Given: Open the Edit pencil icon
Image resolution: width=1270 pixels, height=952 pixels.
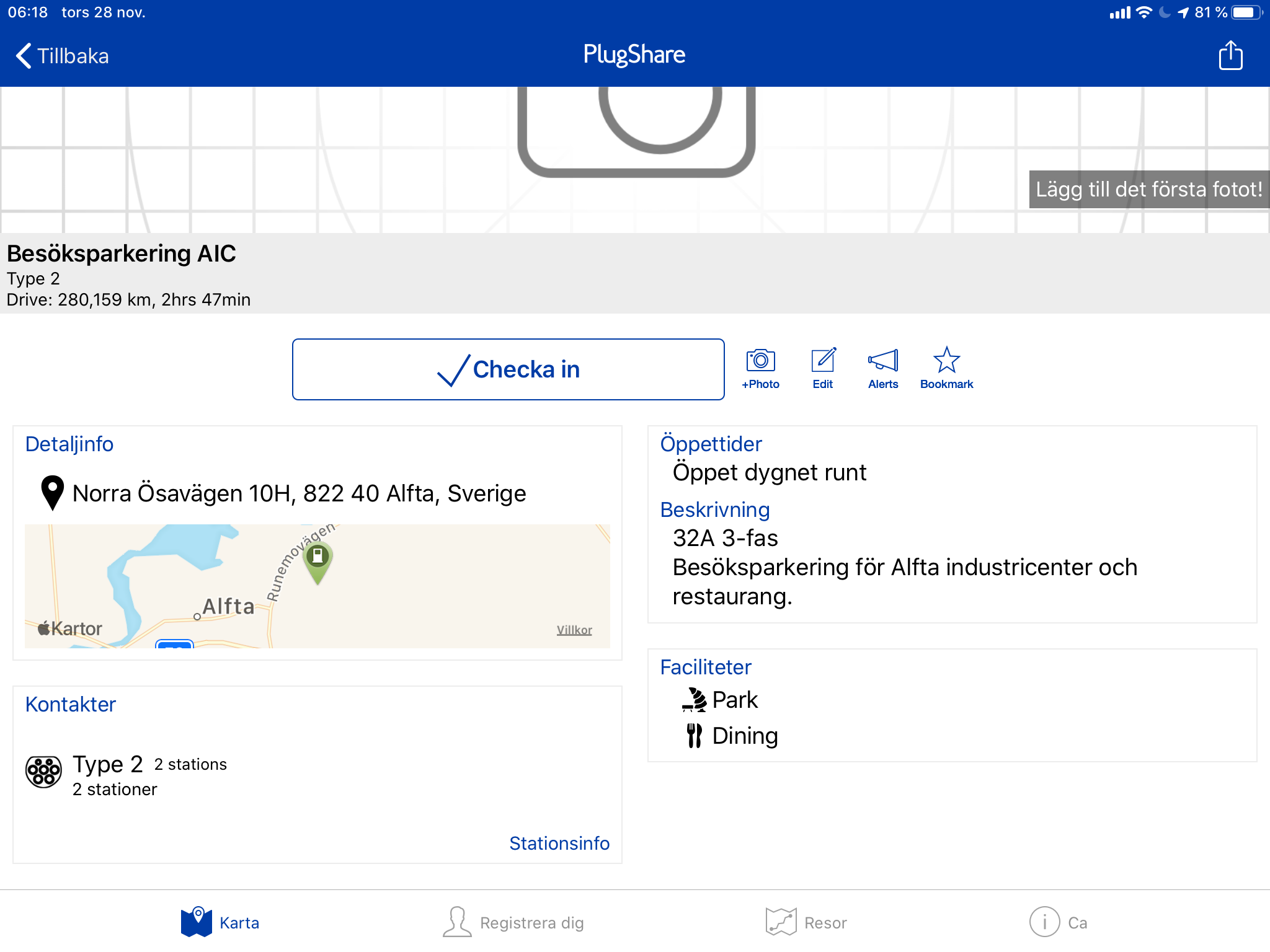Looking at the screenshot, I should click(823, 369).
